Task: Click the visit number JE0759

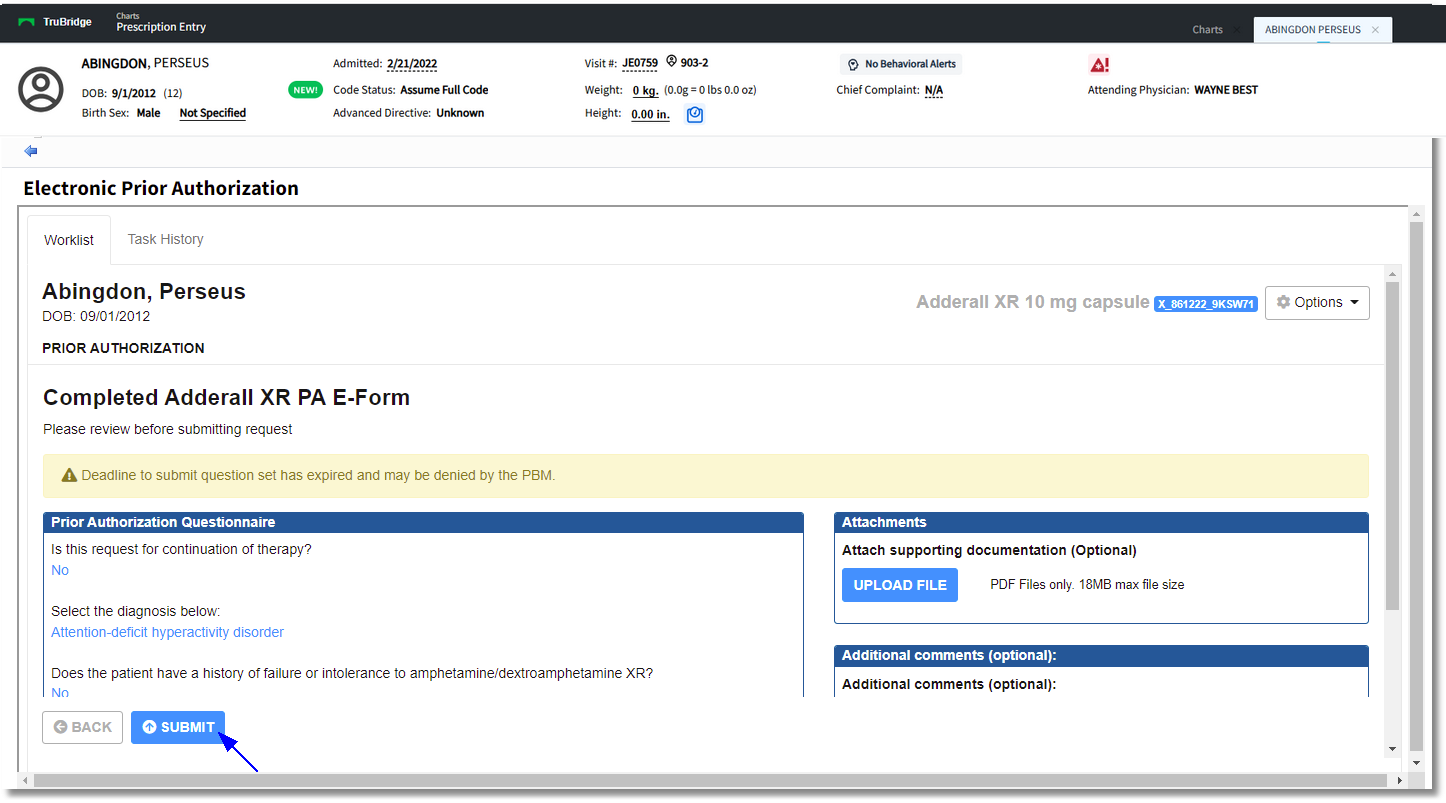Action: tap(640, 63)
